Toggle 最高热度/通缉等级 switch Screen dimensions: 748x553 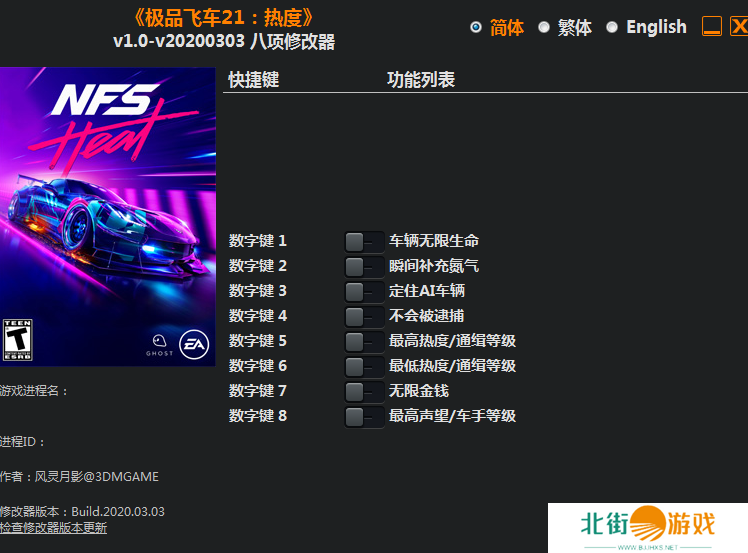pyautogui.click(x=363, y=341)
